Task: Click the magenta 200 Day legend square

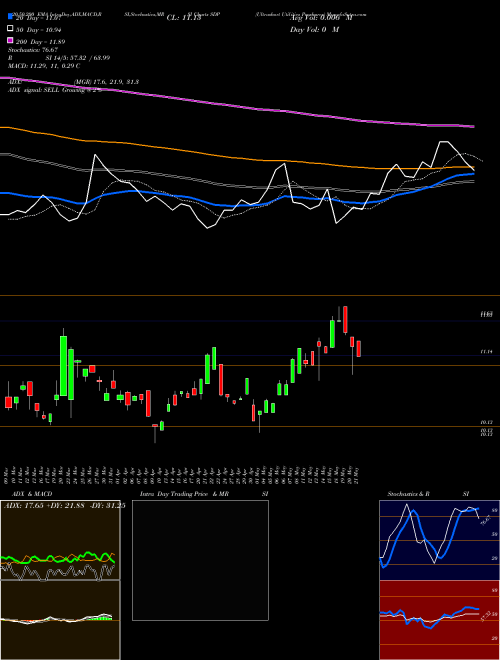Action: pyautogui.click(x=11, y=41)
